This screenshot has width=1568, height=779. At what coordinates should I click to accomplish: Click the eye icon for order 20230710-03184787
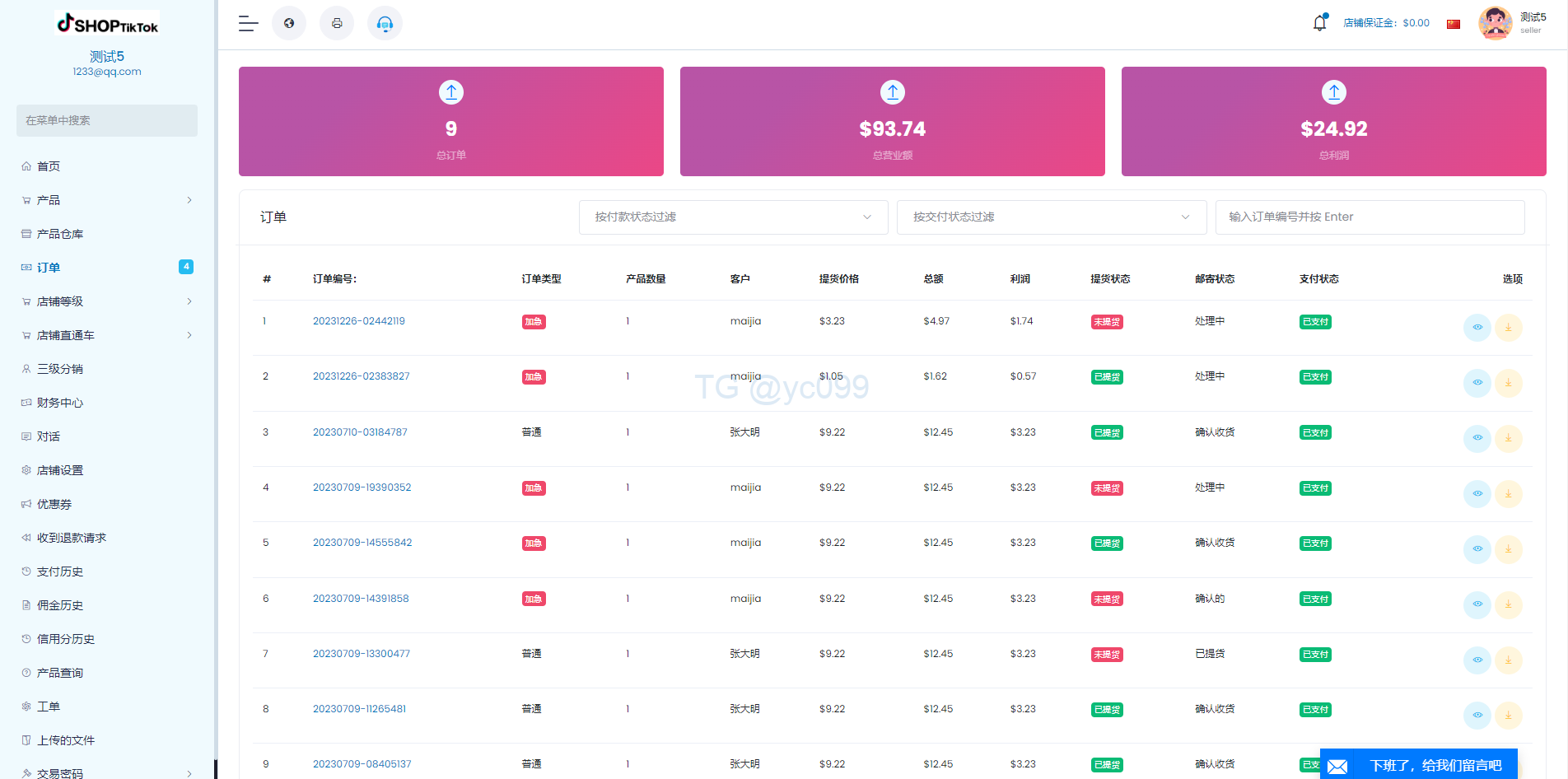(1477, 438)
